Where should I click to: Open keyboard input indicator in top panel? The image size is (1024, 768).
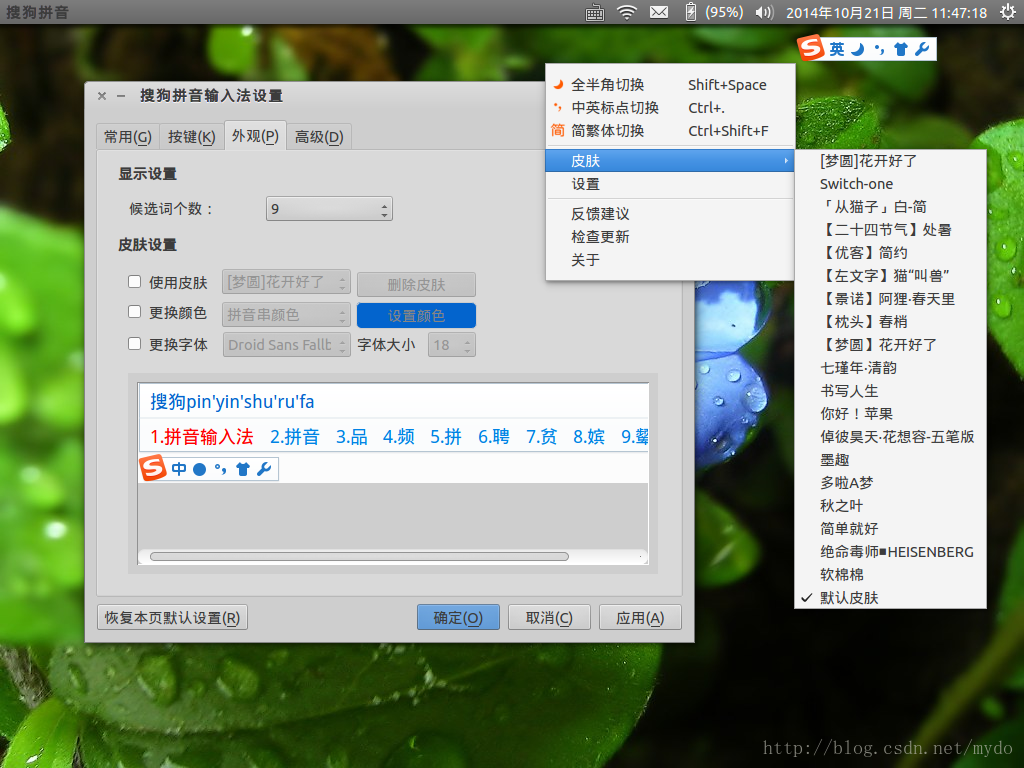(595, 12)
